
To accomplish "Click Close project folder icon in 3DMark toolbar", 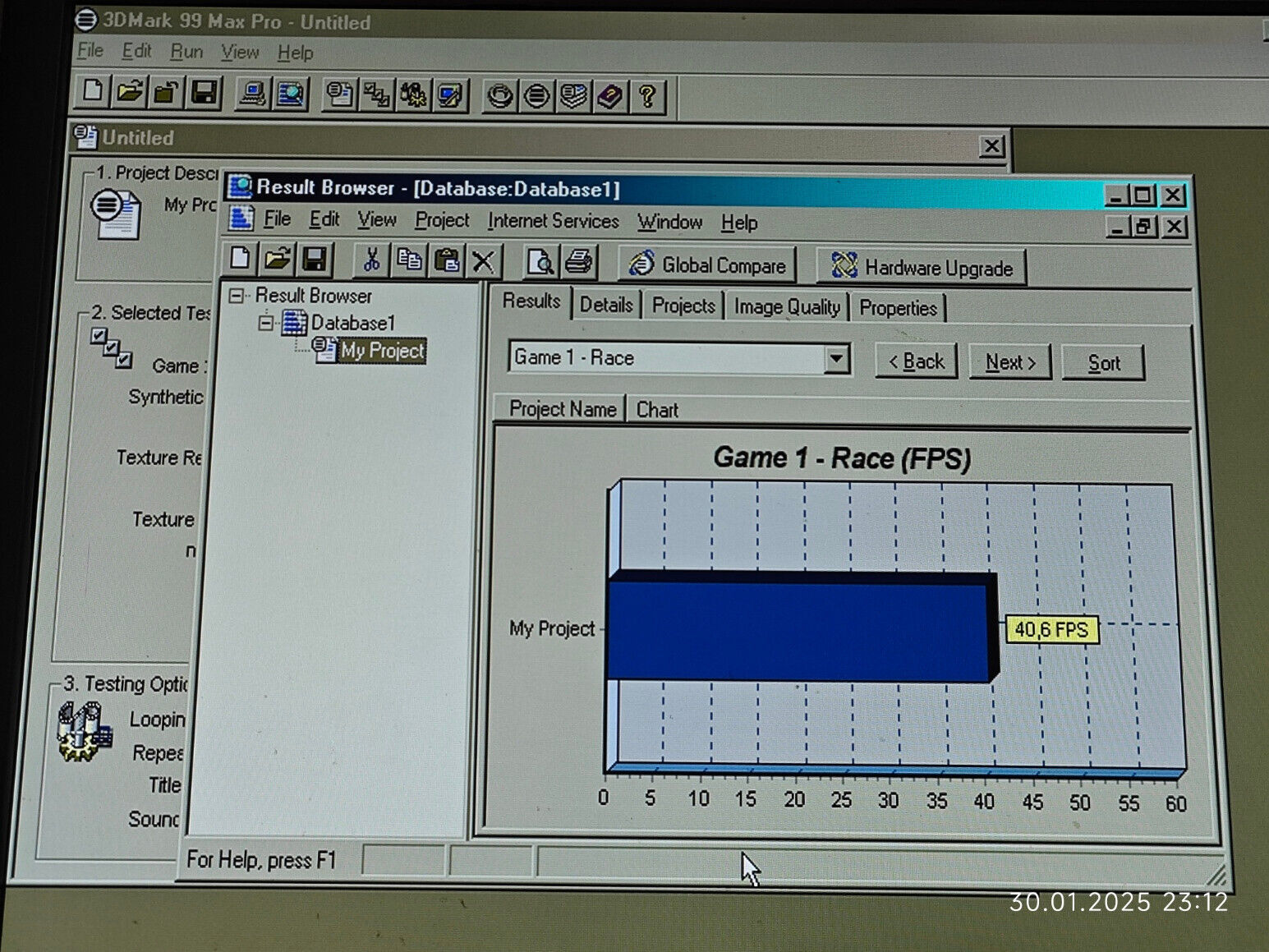I will (x=167, y=92).
